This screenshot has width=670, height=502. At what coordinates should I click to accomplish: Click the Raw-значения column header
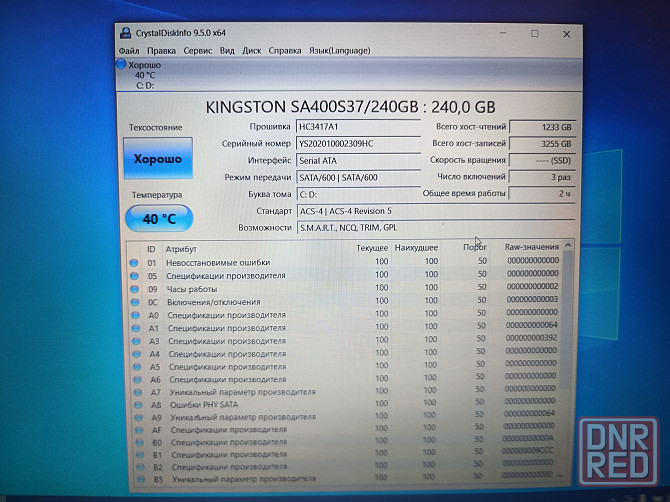(532, 247)
